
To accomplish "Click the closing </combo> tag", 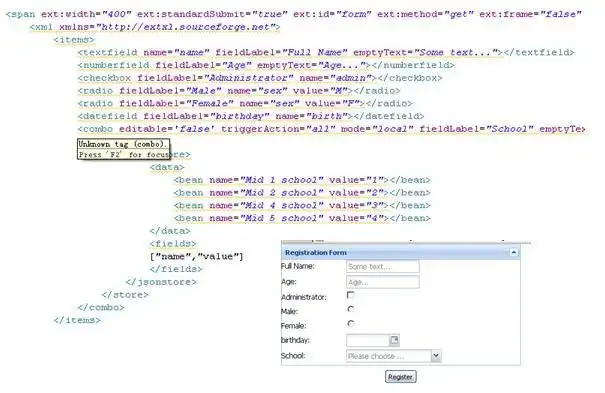I will [101, 307].
